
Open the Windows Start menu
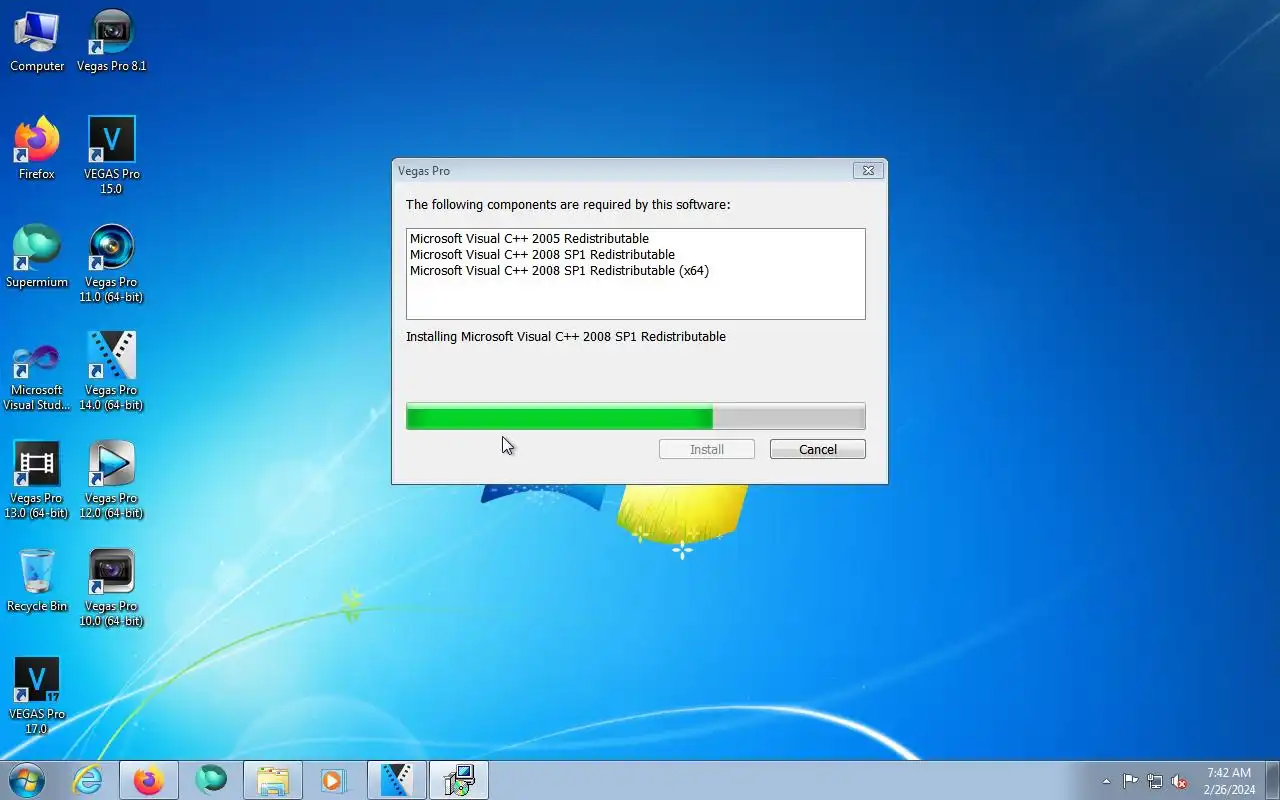click(26, 780)
